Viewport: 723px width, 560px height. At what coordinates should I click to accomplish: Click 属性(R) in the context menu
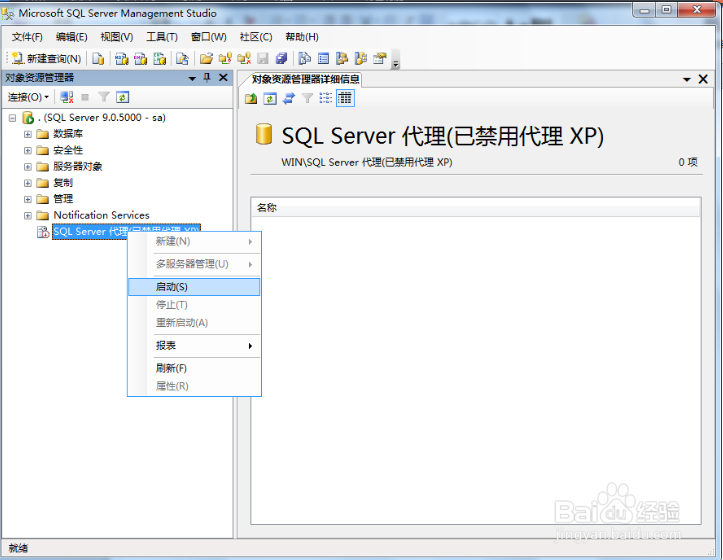coord(194,386)
